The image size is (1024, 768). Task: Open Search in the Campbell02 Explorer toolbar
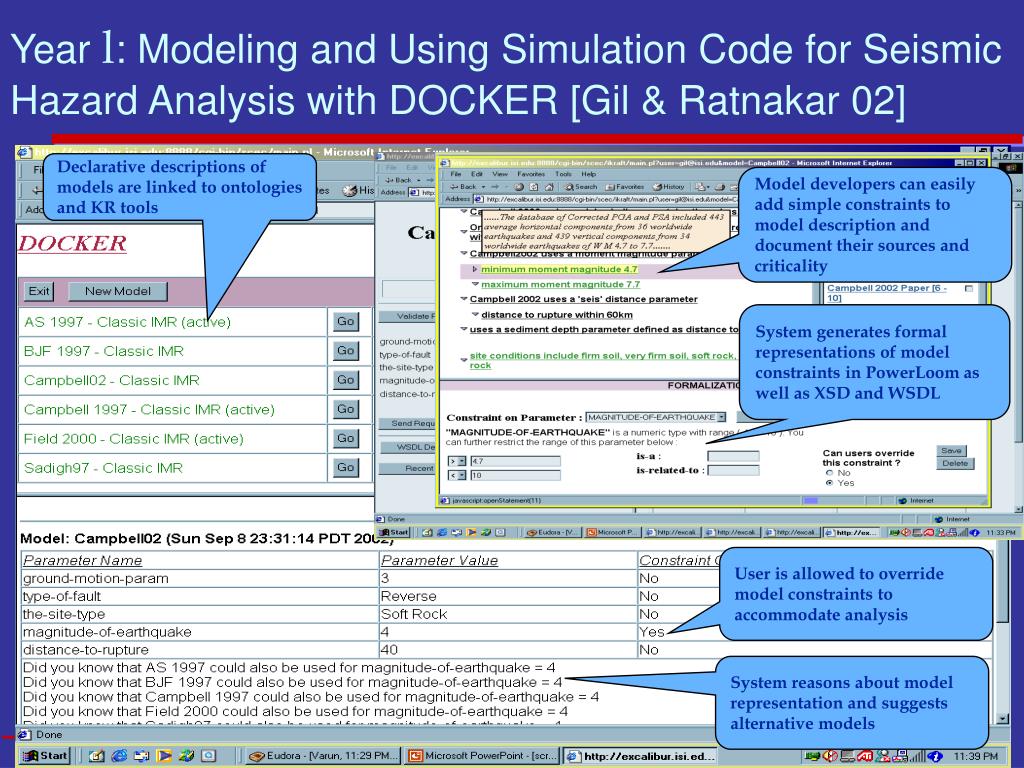tap(581, 187)
